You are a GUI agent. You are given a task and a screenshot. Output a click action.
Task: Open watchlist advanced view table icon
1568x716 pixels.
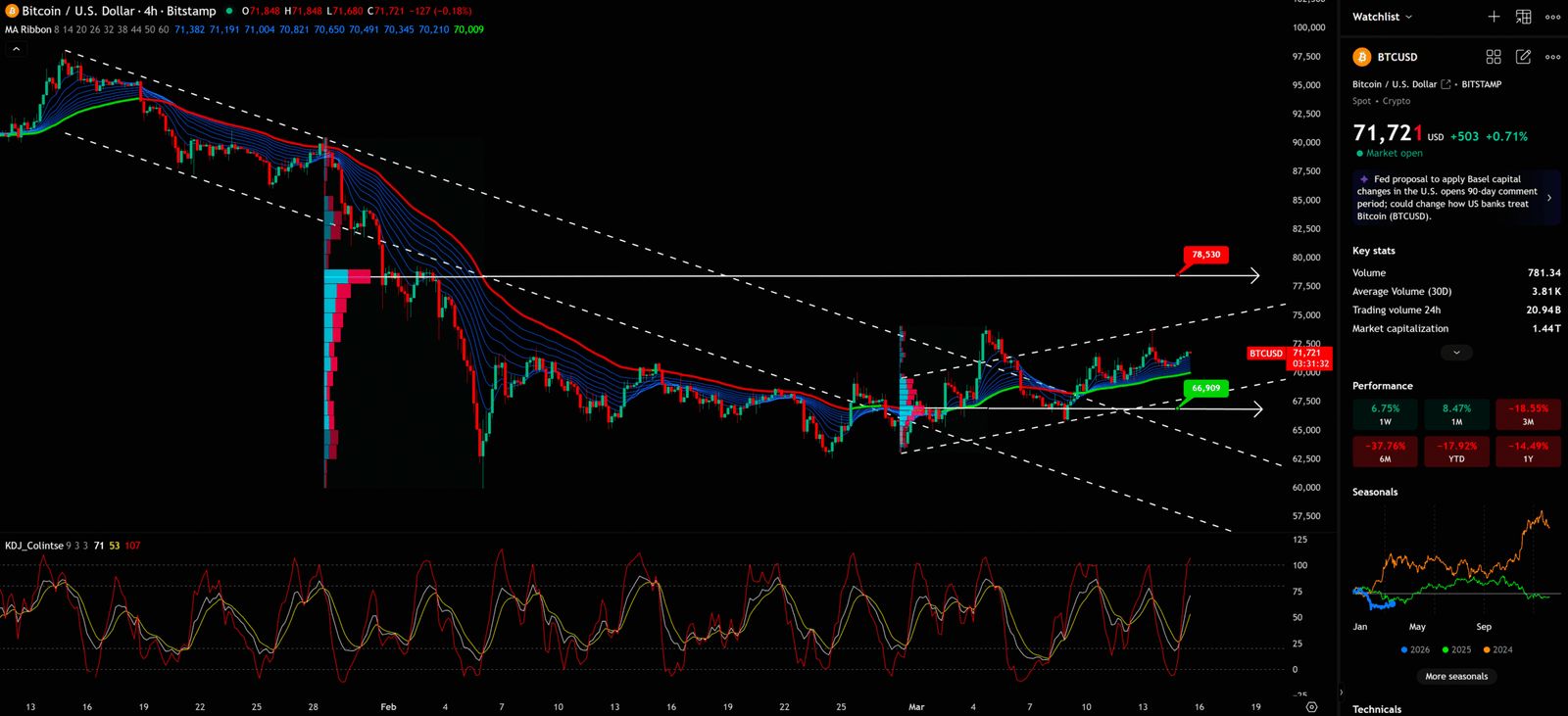(1523, 17)
